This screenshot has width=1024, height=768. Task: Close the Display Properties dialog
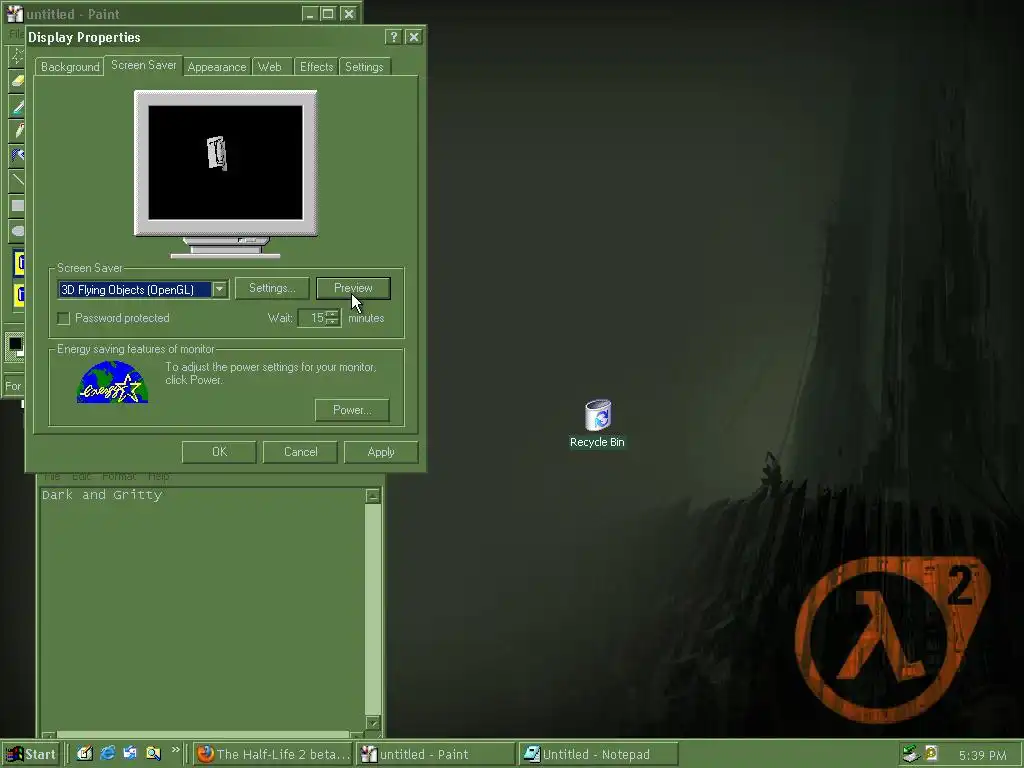(413, 37)
